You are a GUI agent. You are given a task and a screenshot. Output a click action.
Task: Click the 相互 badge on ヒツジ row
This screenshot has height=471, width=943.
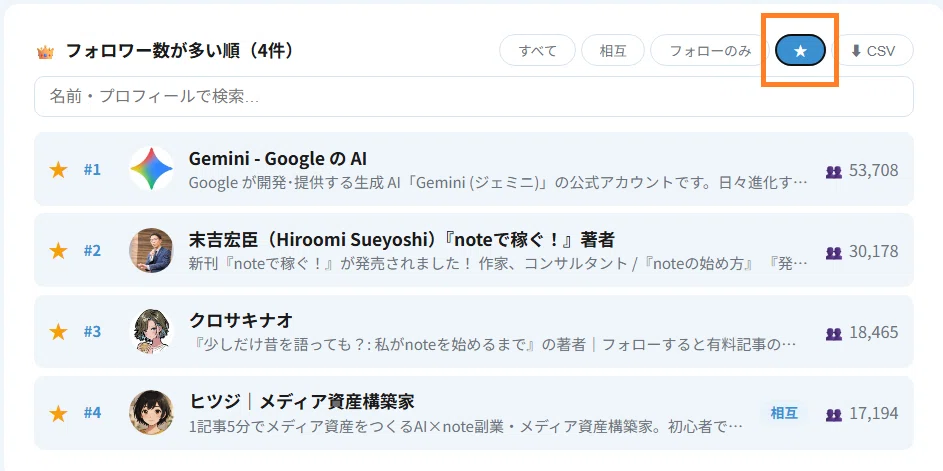point(784,413)
